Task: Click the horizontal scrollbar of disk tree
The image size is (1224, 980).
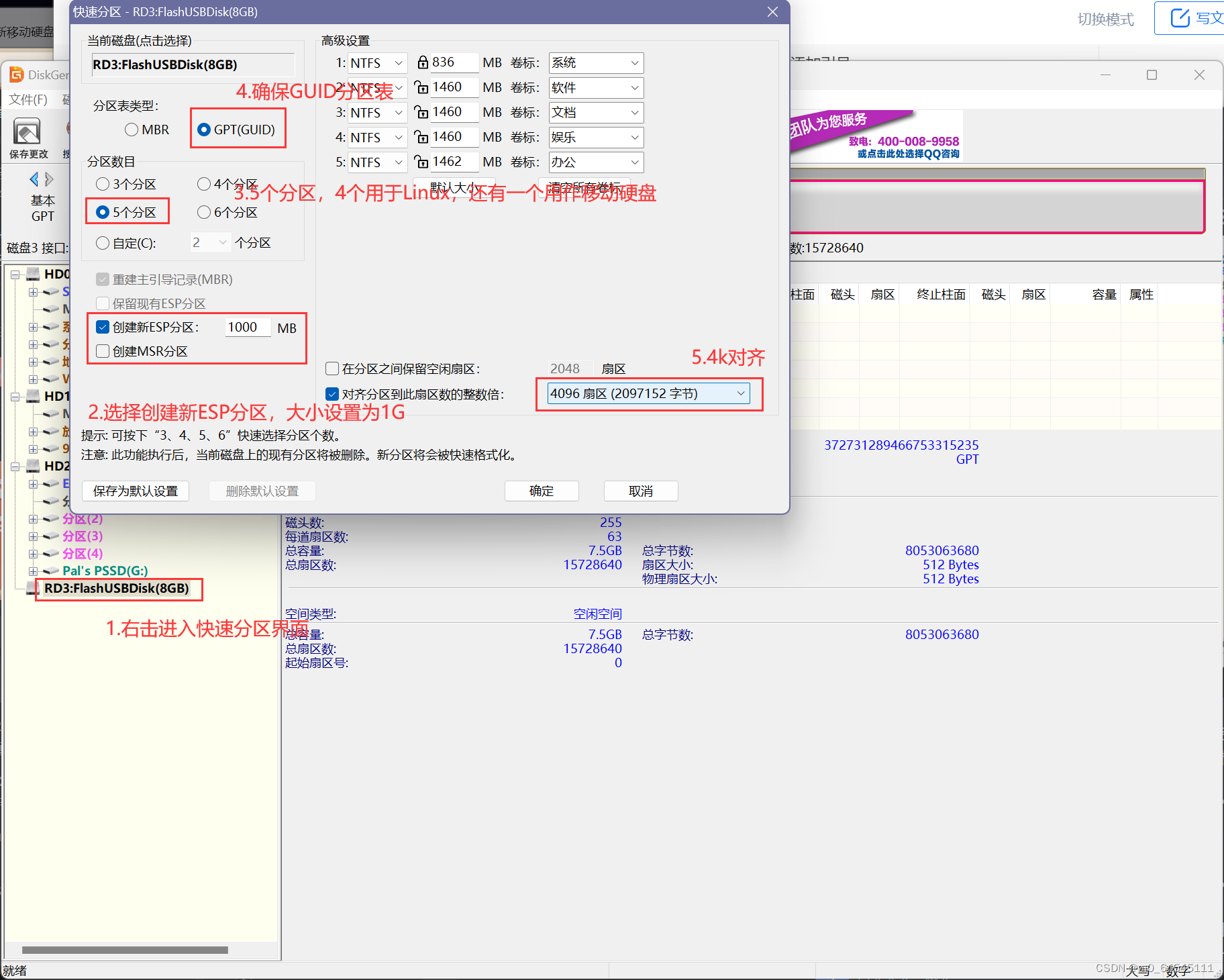Action: [x=125, y=950]
